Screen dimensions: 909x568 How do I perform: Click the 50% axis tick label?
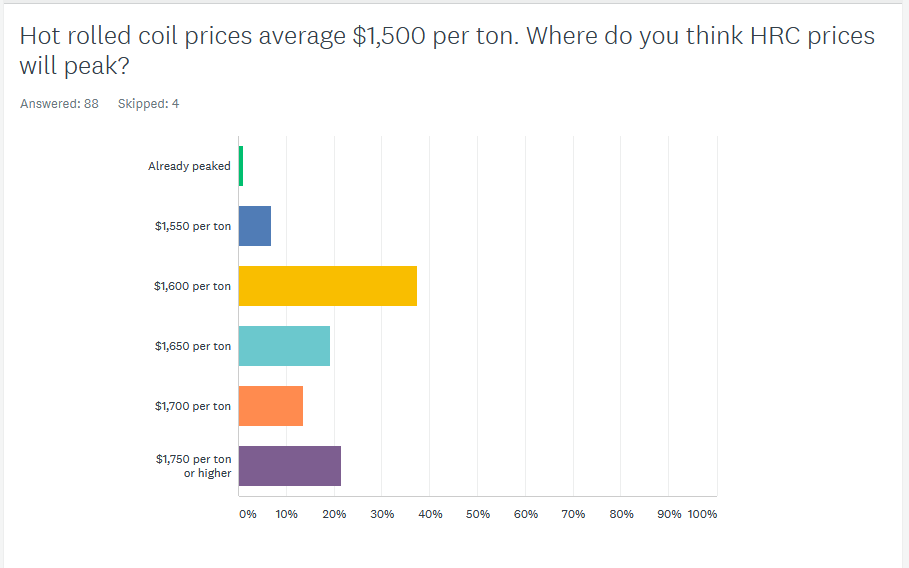click(x=478, y=514)
